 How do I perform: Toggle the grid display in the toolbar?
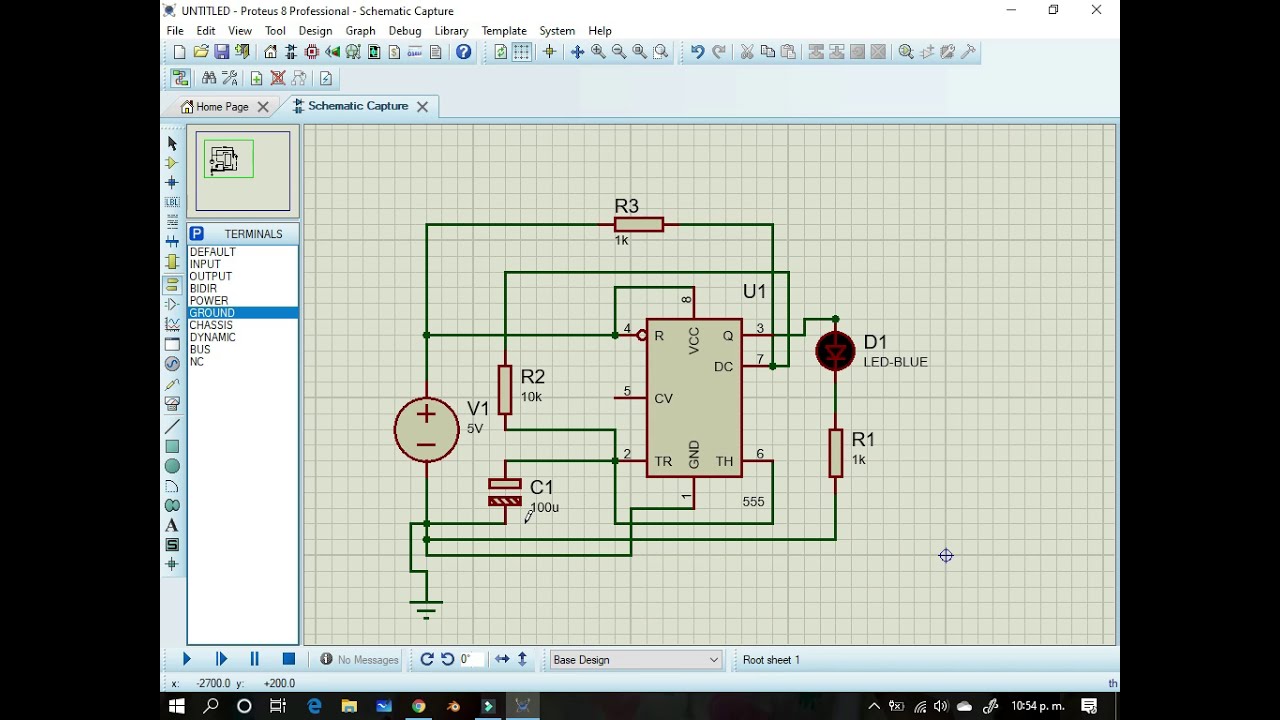tap(522, 52)
